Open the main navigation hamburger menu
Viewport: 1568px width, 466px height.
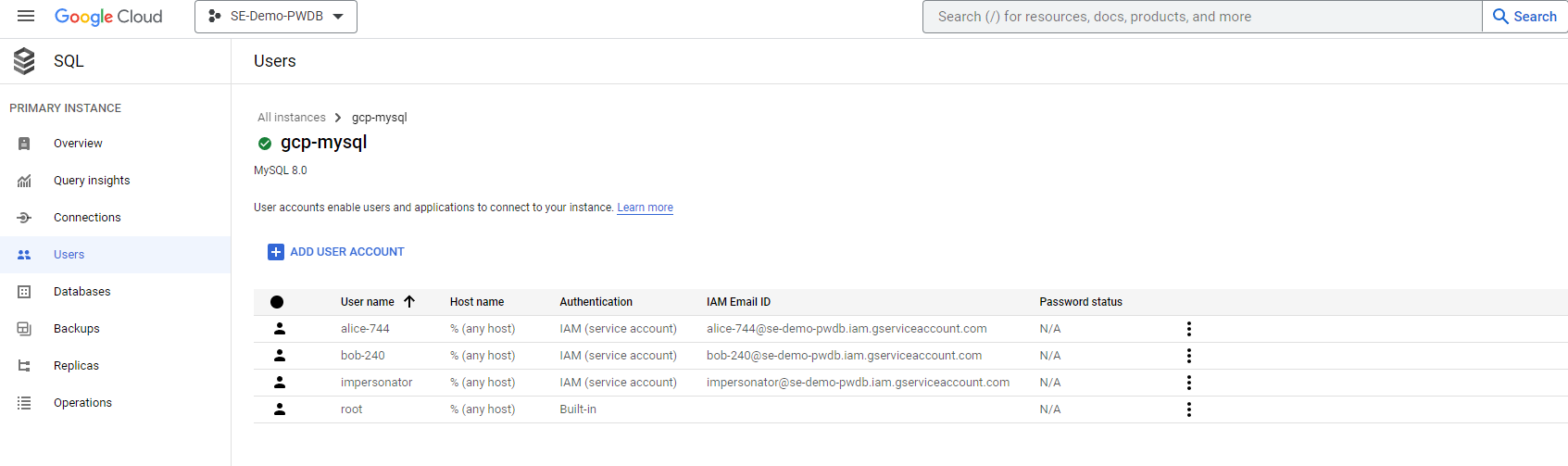(26, 16)
